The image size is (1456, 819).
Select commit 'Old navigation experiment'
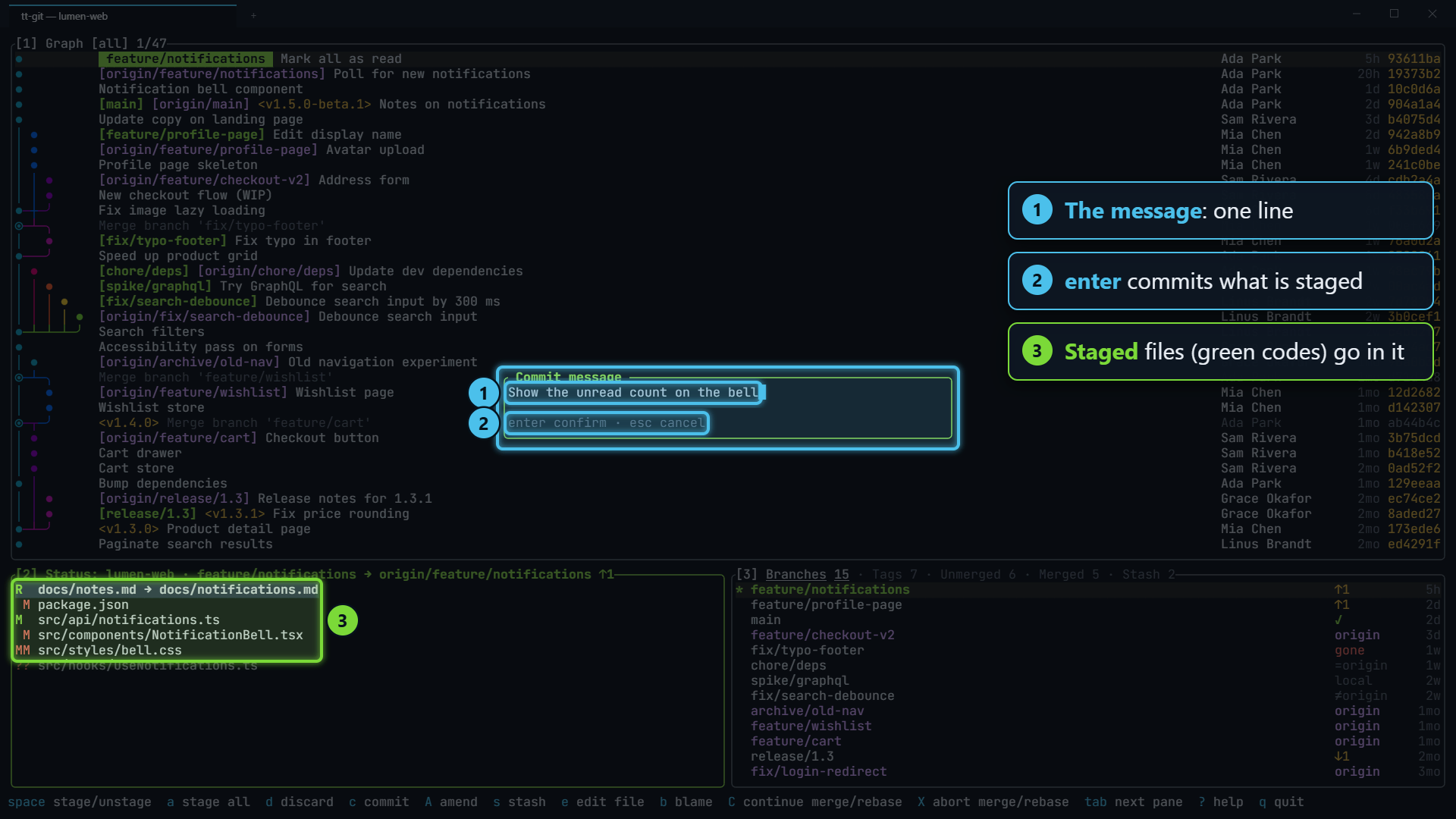tap(728, 362)
